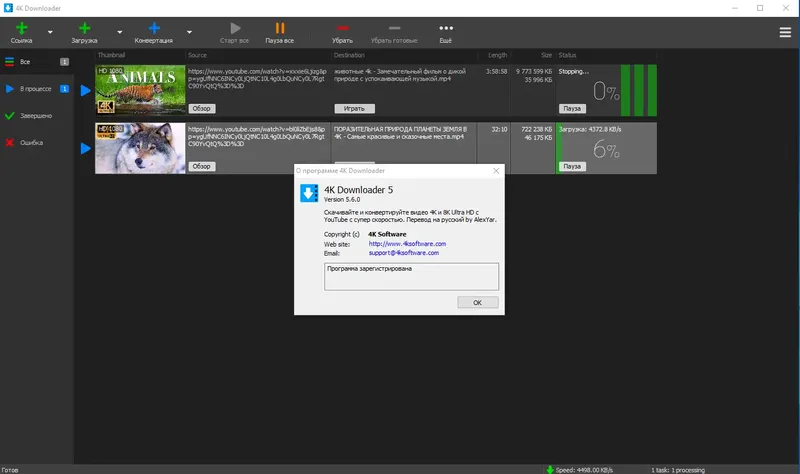Open the http://www.4ksoftware.com link

tap(407, 244)
